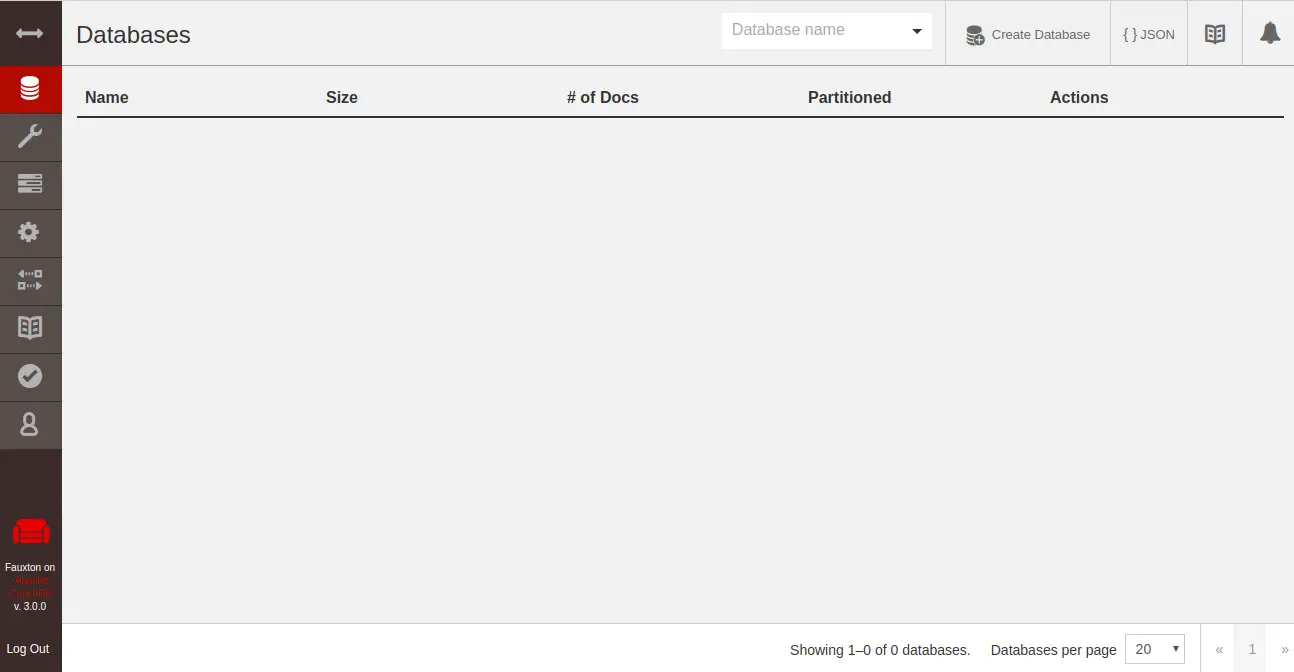Click the Log Out link
This screenshot has height=672, width=1294.
coord(28,649)
